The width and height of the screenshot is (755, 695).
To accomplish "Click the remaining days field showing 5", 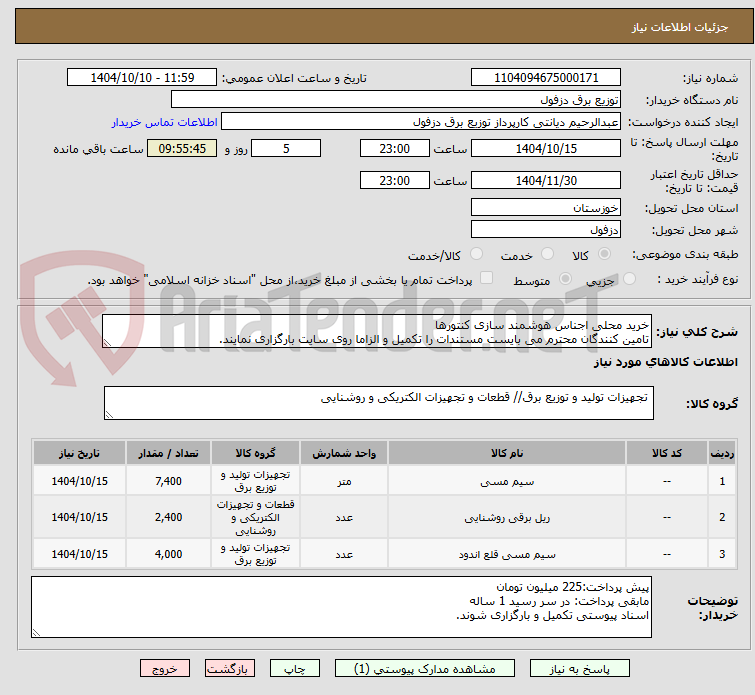I will (286, 148).
